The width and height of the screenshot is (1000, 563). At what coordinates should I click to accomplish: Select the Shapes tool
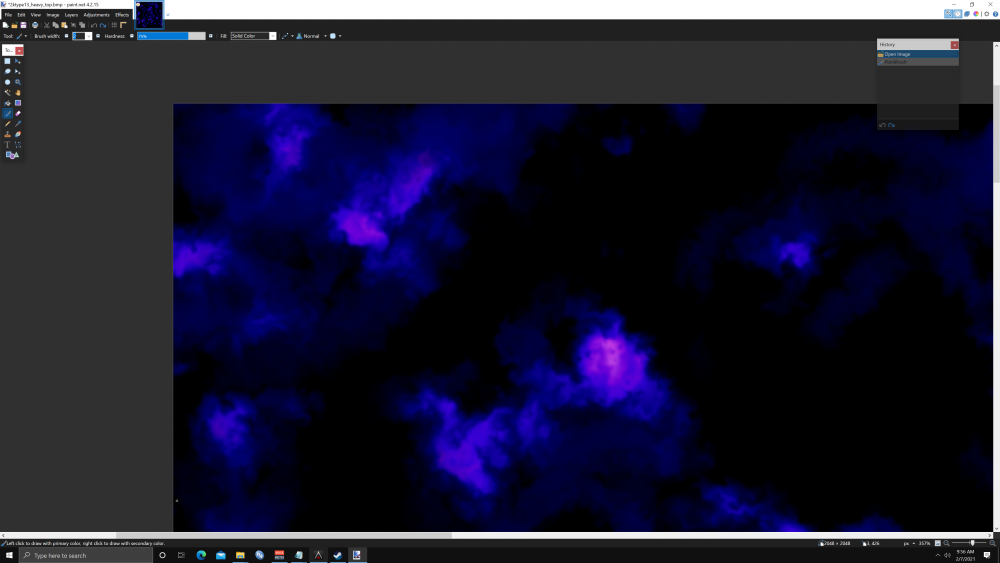12,155
